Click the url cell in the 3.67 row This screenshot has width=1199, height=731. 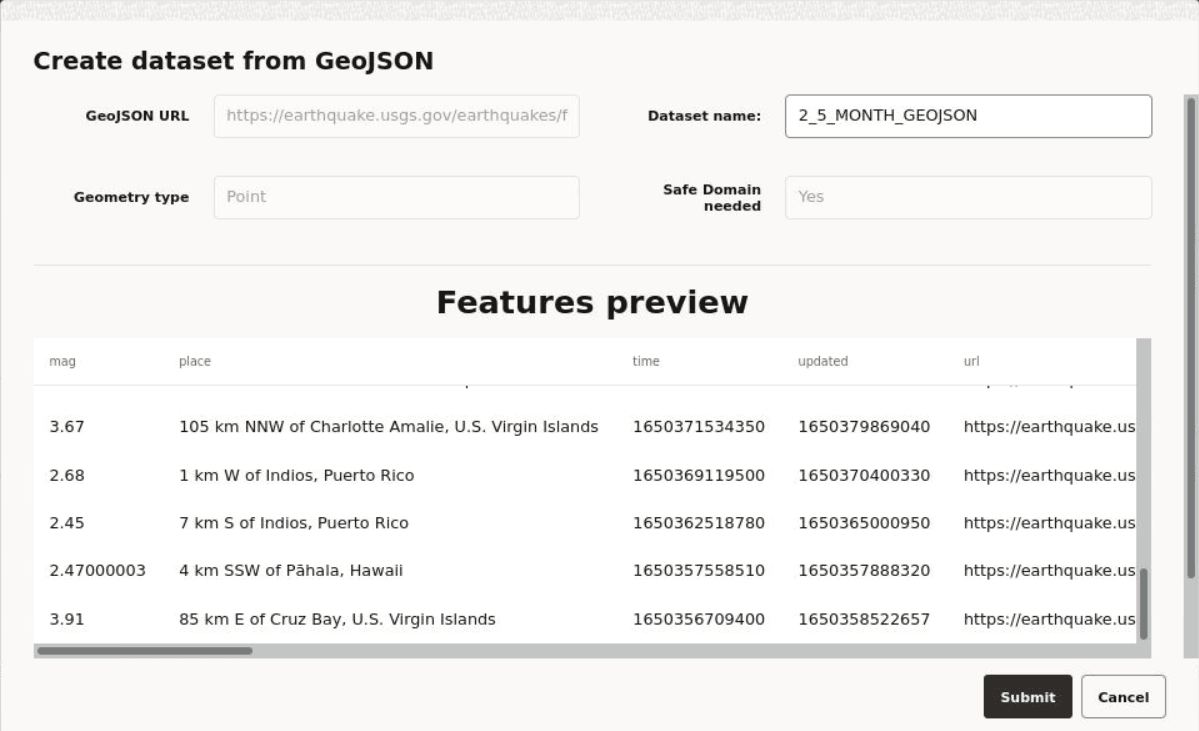(x=1049, y=427)
